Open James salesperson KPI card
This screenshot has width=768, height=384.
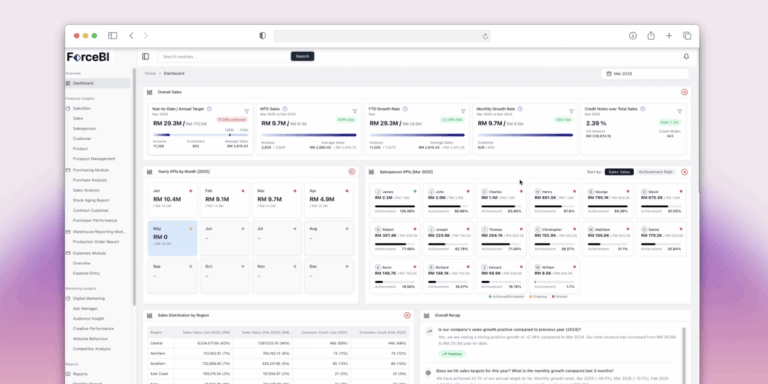(395, 201)
